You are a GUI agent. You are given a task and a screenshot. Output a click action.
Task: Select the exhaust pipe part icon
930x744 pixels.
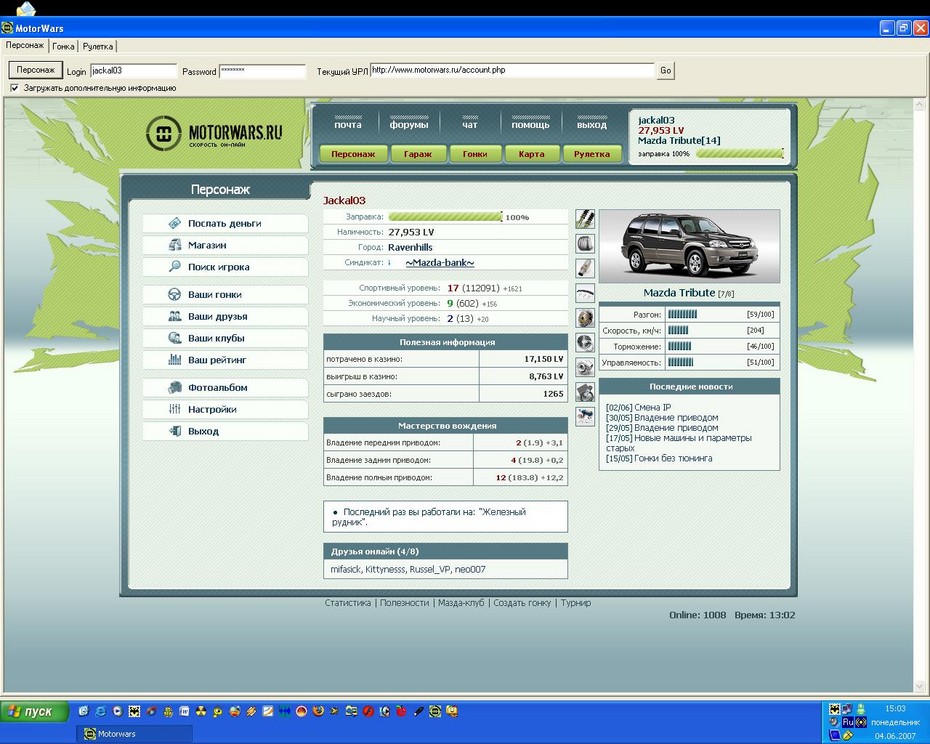pyautogui.click(x=585, y=268)
